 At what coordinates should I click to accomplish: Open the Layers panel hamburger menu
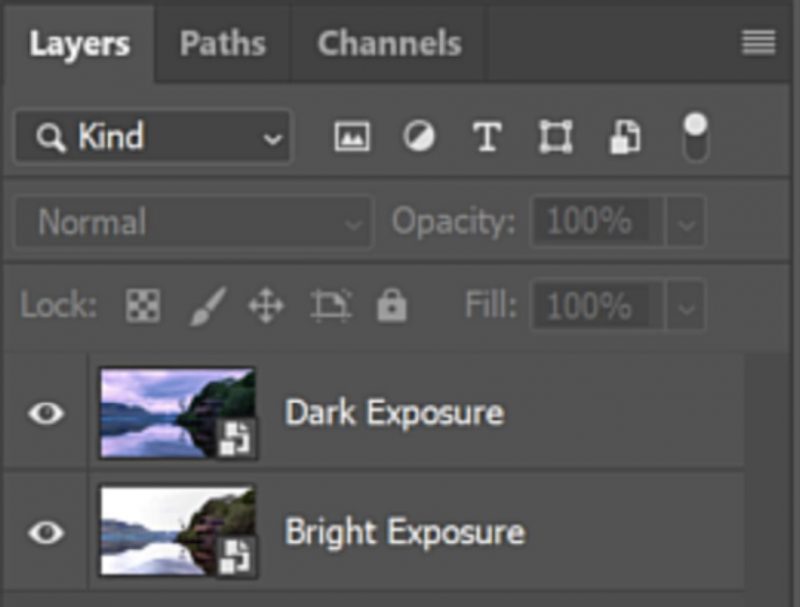[759, 43]
